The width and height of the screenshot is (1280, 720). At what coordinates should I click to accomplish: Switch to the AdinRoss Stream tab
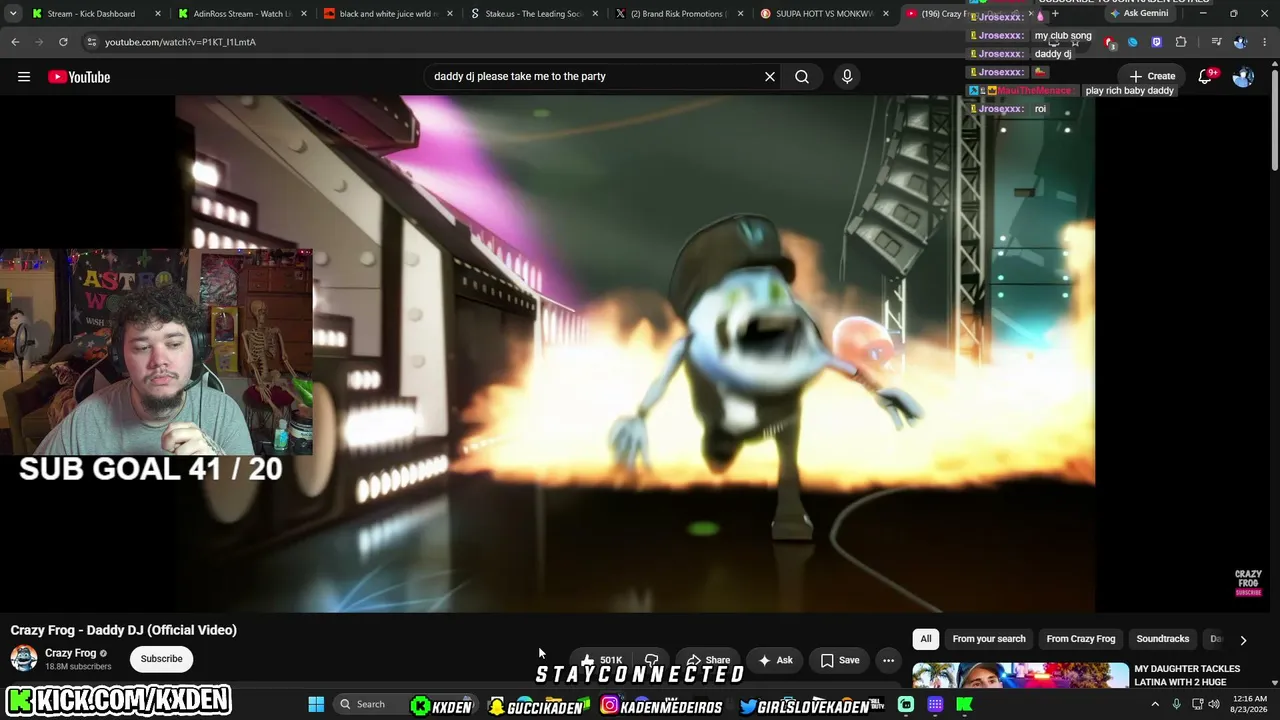(x=242, y=14)
